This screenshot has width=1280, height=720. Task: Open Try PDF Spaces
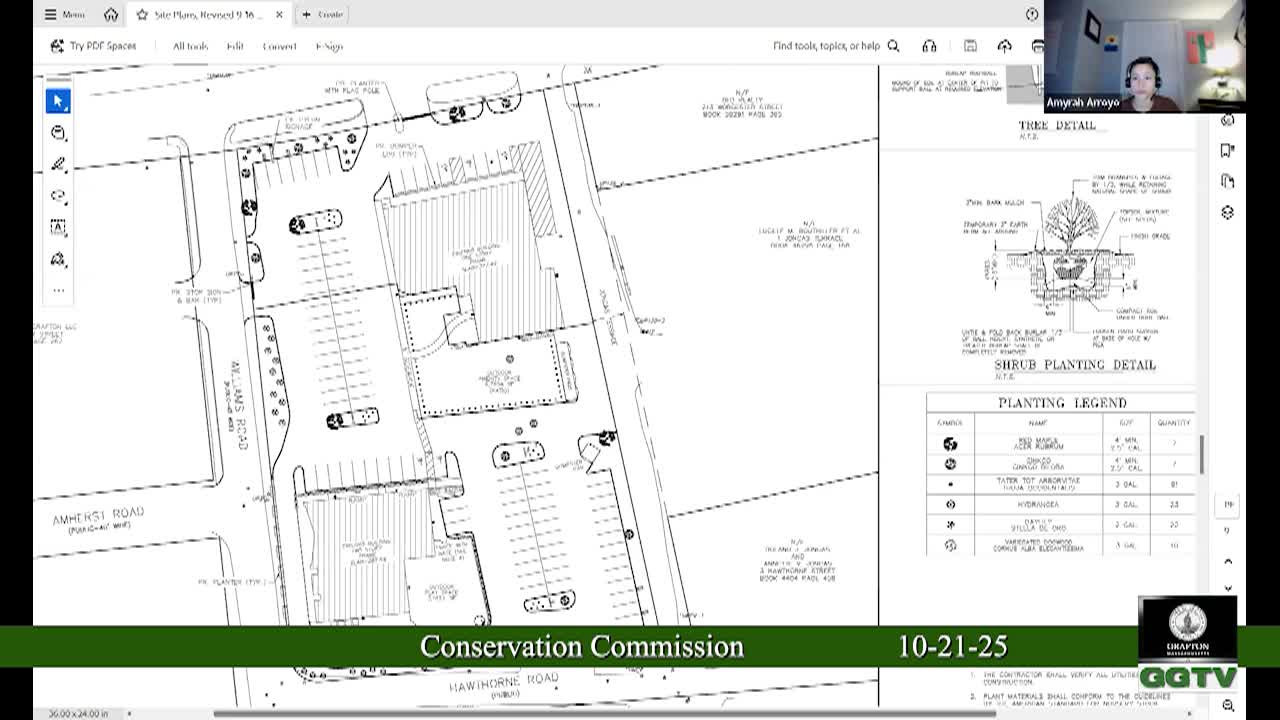click(x=93, y=46)
